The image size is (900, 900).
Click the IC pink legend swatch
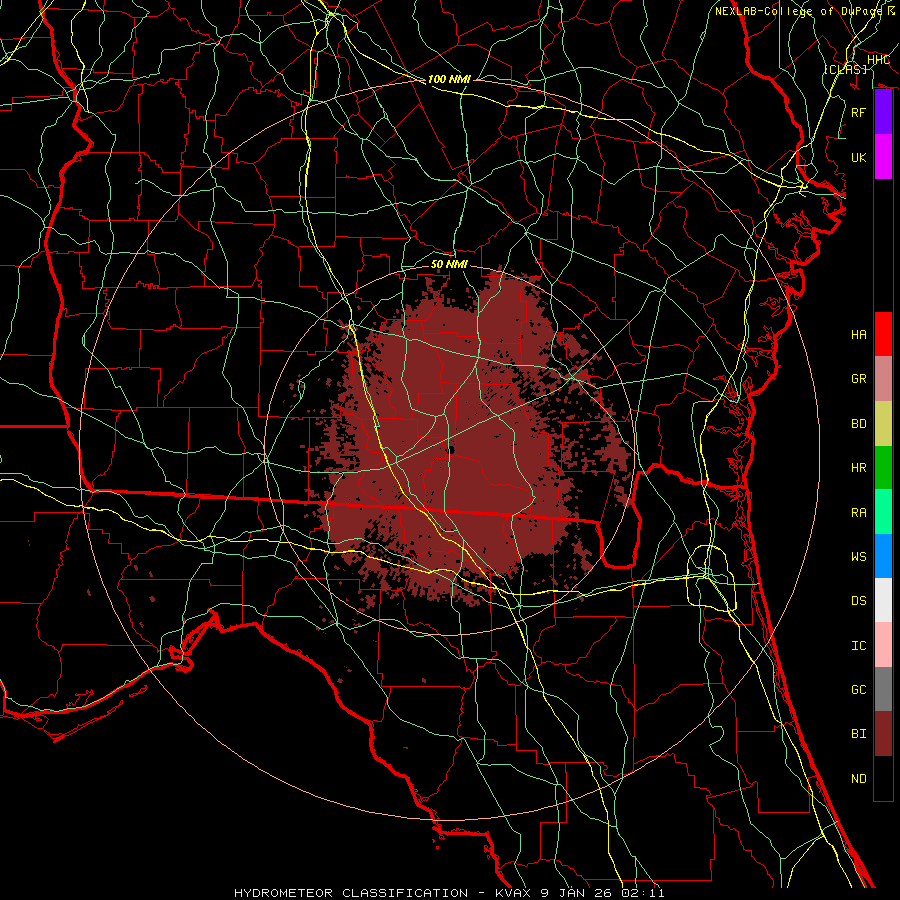click(x=883, y=645)
